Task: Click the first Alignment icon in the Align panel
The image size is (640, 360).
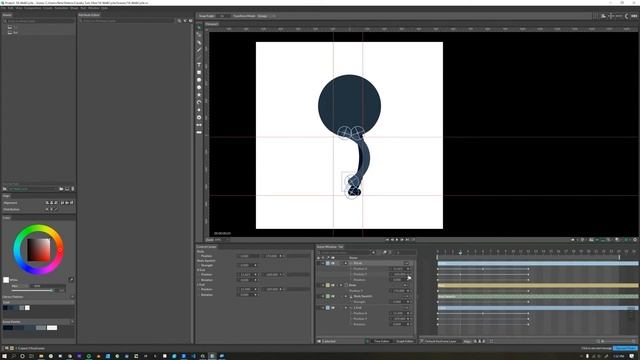Action: (47, 202)
